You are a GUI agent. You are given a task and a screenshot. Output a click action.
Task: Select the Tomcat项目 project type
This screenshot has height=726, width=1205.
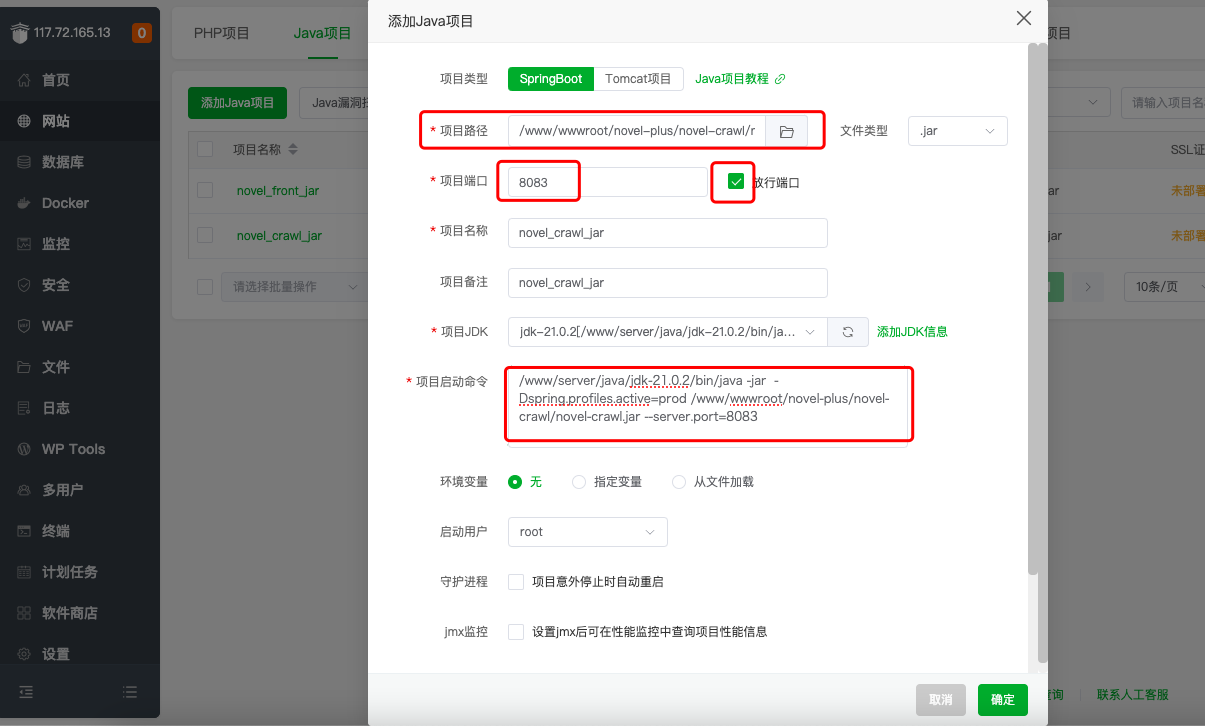click(x=638, y=79)
